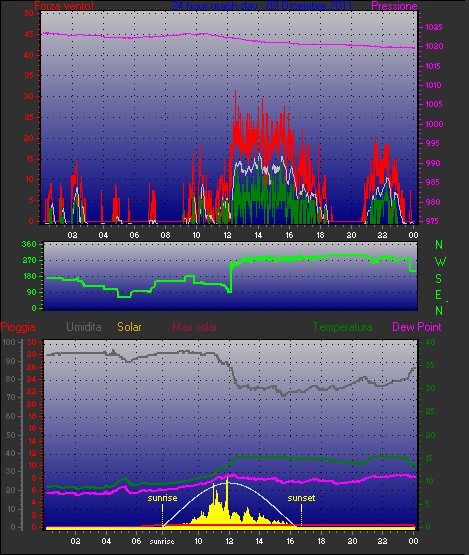This screenshot has height=555, width=469.
Task: Click the green 'Temperatura' legend label
Action: tap(343, 327)
